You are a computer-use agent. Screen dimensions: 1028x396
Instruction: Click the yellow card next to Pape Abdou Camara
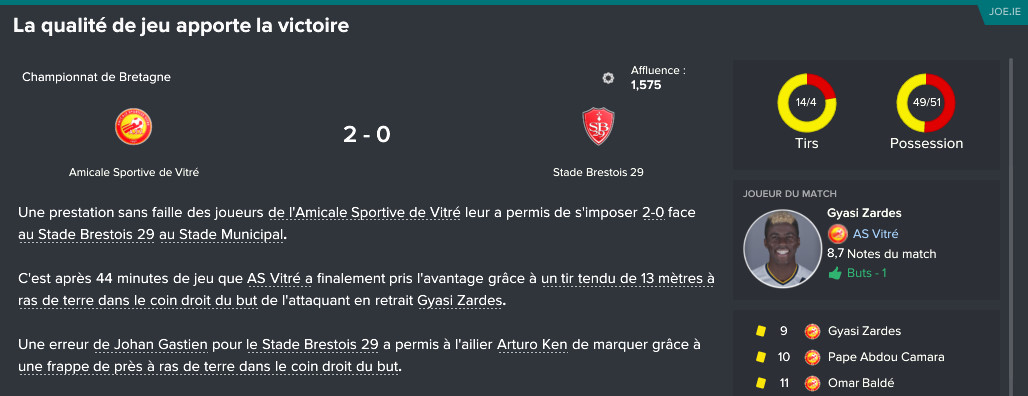[x=761, y=357]
